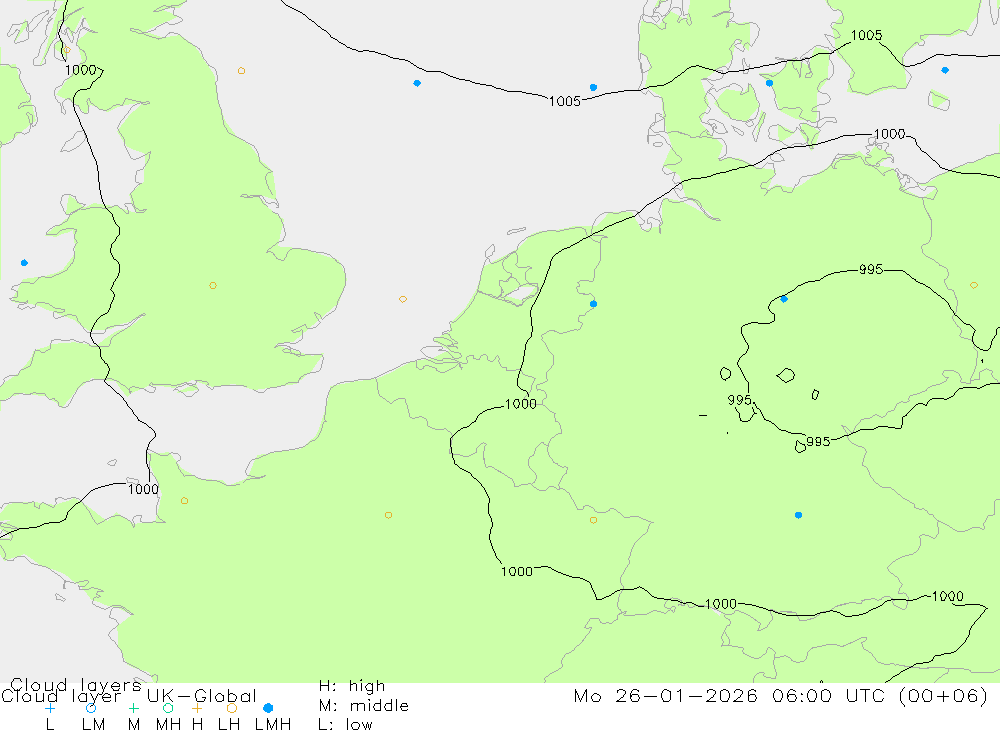Screen dimensions: 1000x733
Task: Click the green plus M legend symbol
Action: pyautogui.click(x=133, y=708)
